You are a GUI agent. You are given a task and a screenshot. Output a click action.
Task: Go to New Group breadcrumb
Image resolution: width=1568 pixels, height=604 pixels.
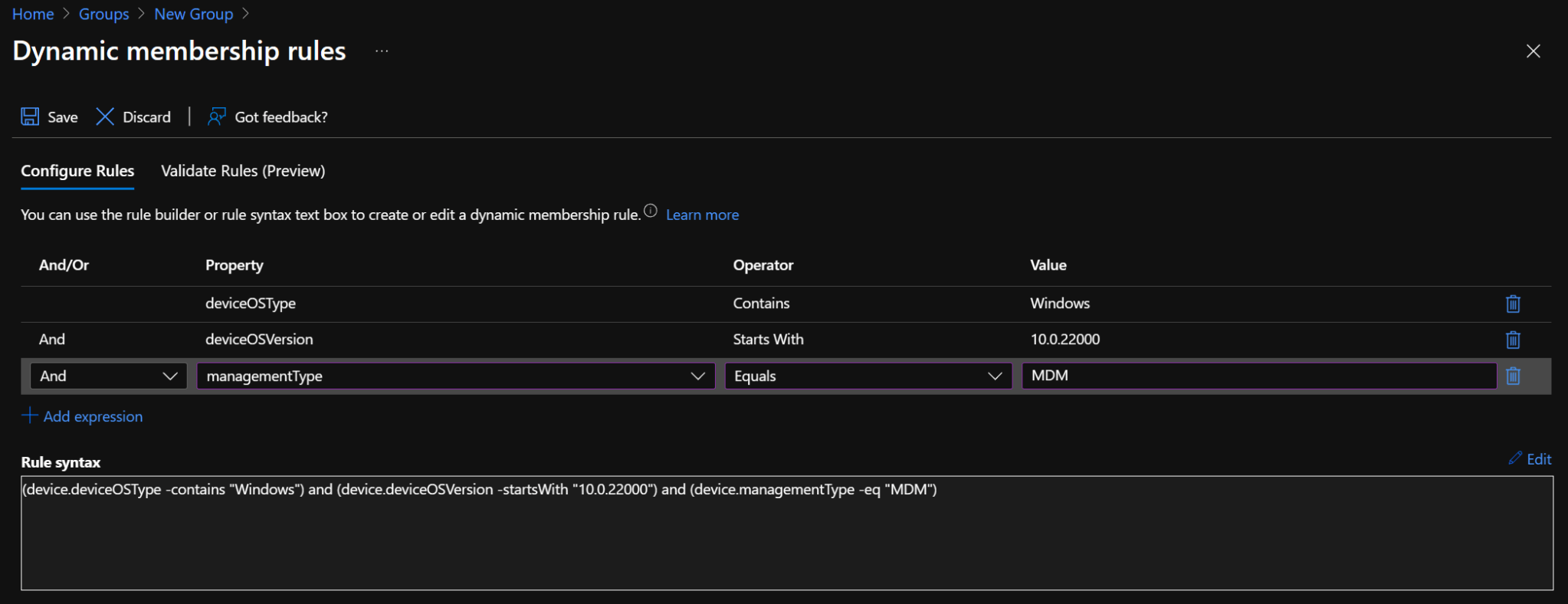(194, 14)
